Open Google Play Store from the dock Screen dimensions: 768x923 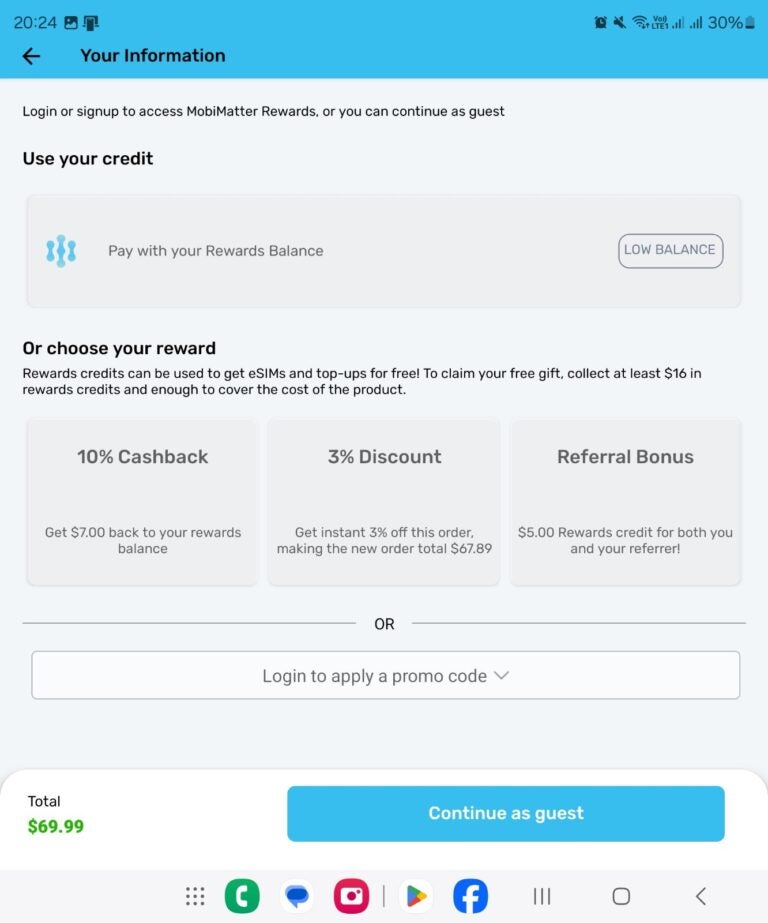tap(415, 896)
